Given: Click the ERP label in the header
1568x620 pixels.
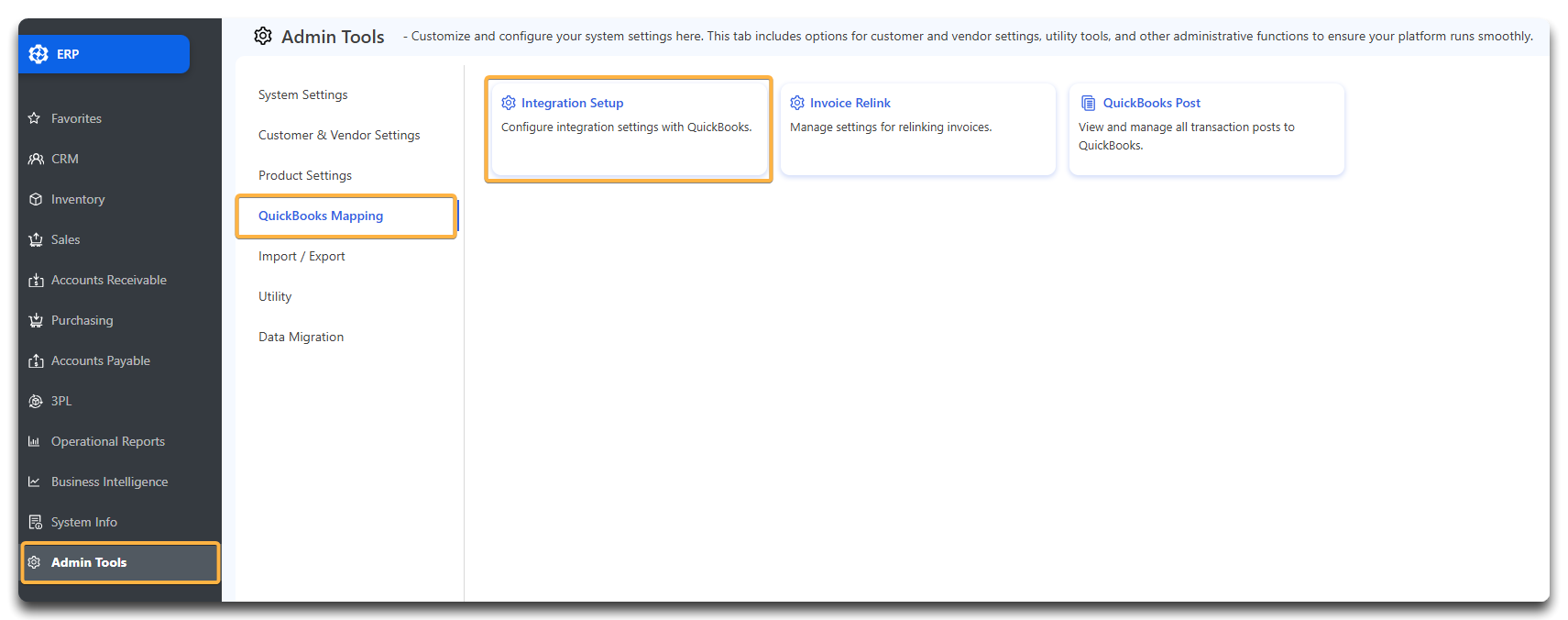Looking at the screenshot, I should click(x=68, y=54).
